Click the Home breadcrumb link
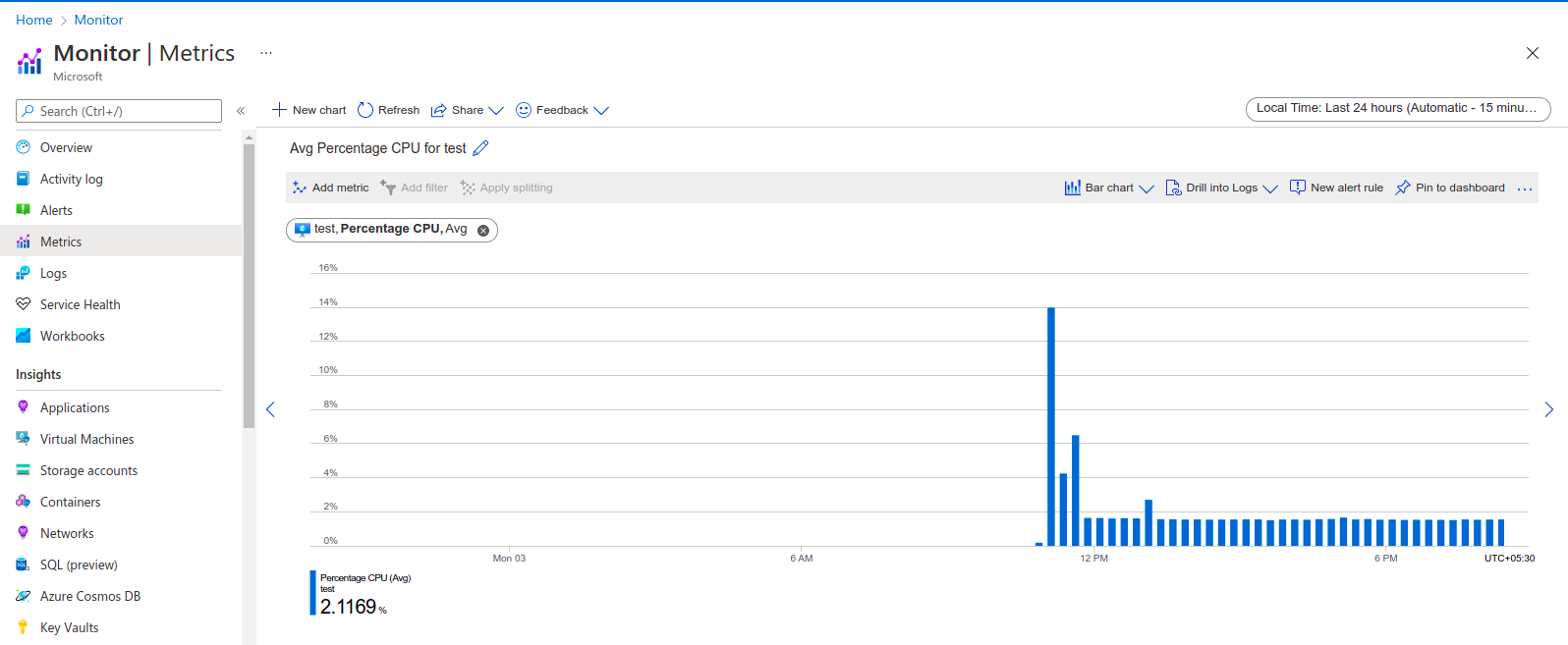Screen dimensions: 1568x645 tap(34, 20)
